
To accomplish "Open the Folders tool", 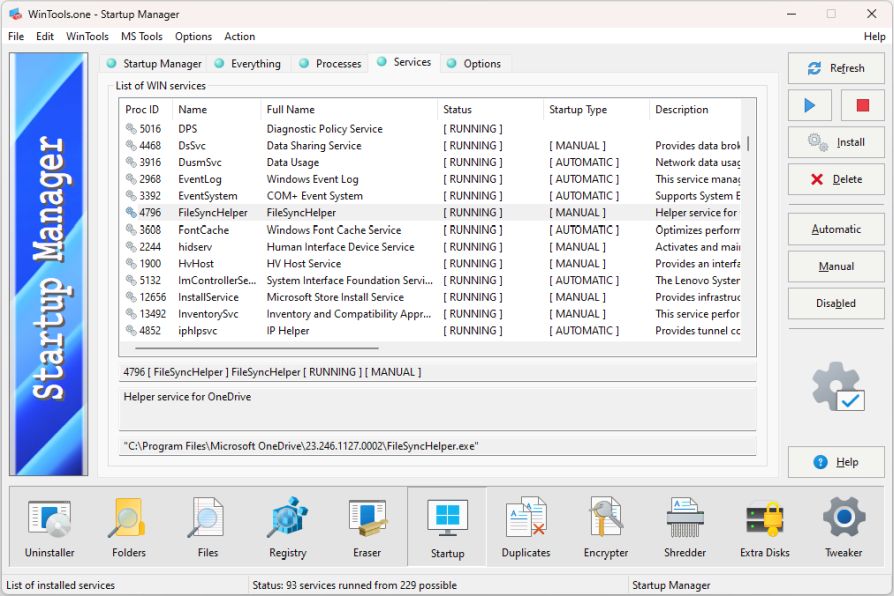I will pyautogui.click(x=129, y=527).
